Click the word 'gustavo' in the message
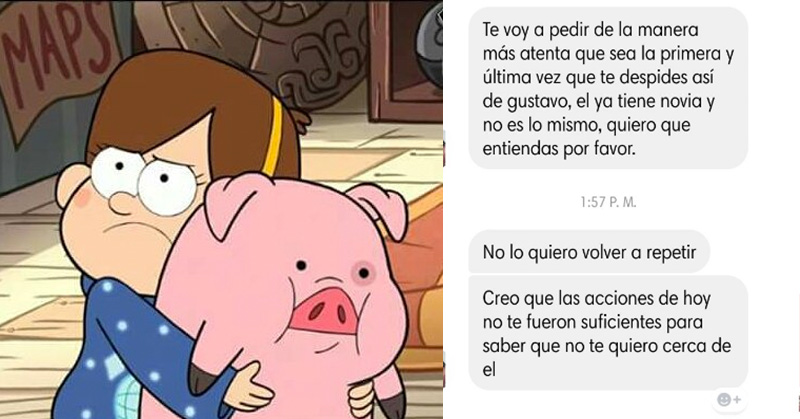 (534, 102)
